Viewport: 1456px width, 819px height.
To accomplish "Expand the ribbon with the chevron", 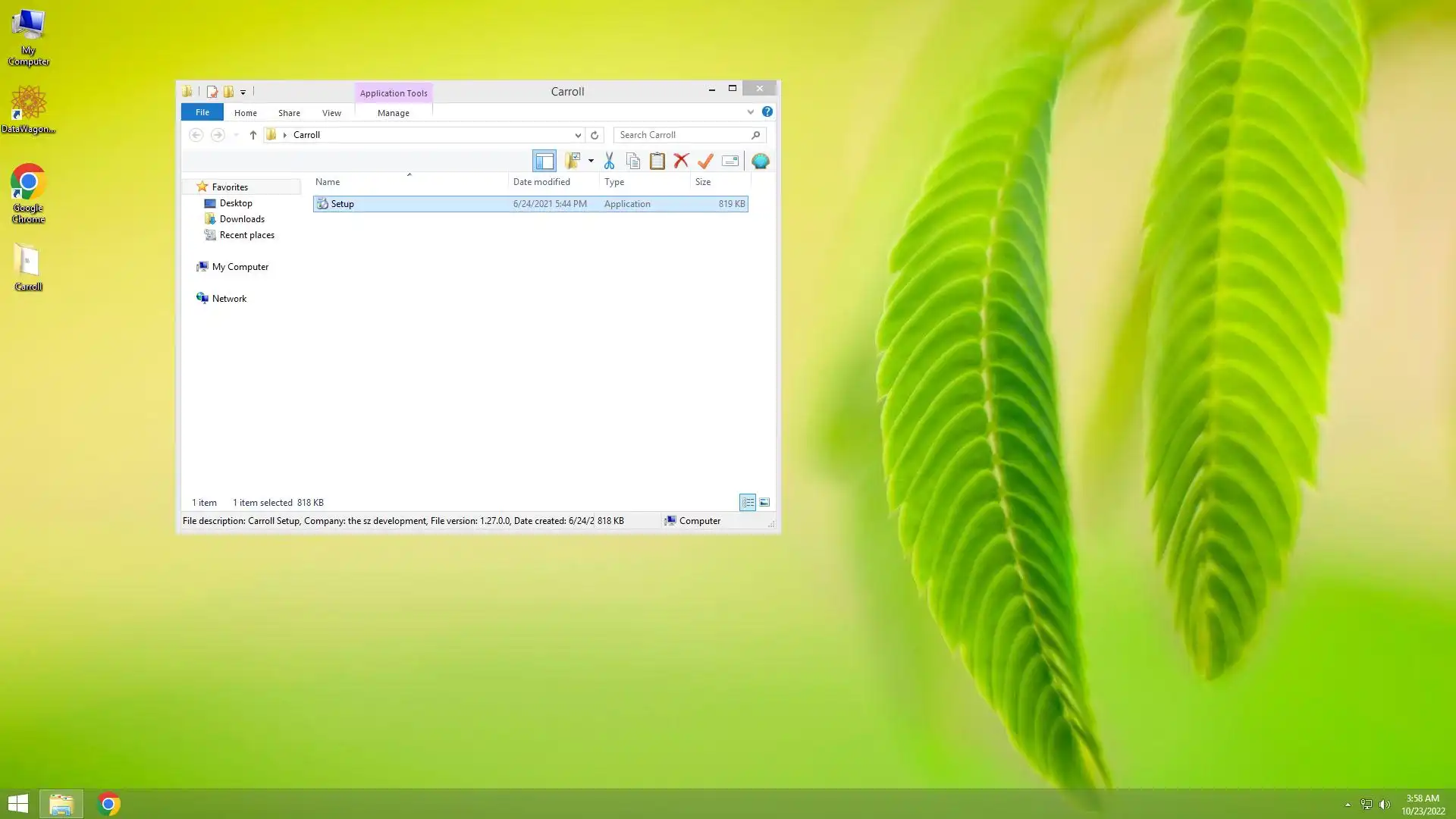I will 751,111.
